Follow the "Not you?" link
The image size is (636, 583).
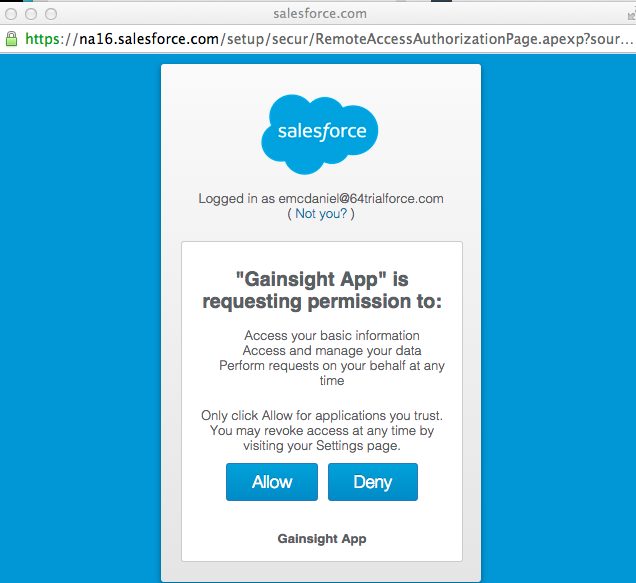tap(321, 213)
